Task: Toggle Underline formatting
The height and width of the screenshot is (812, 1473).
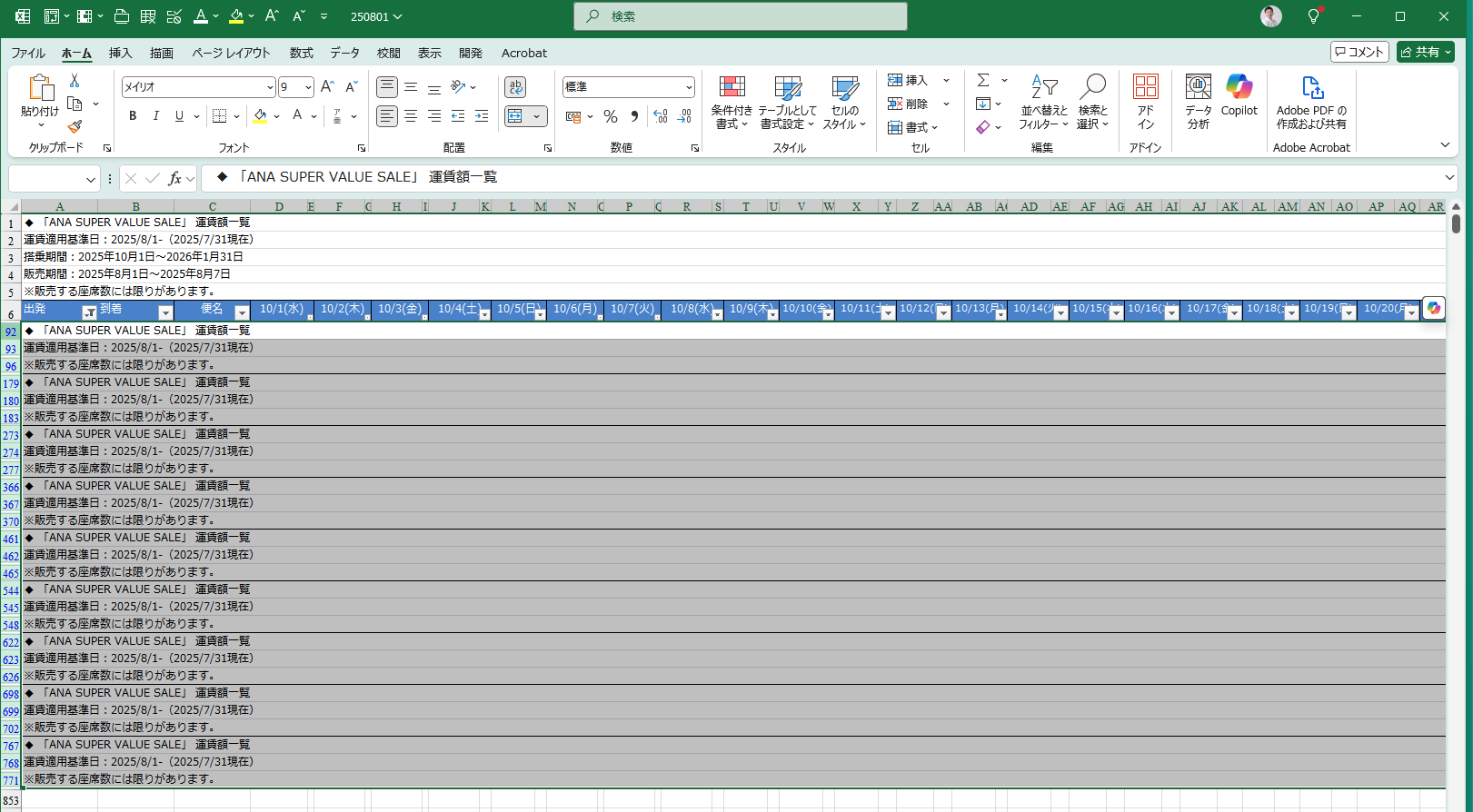Action: [x=179, y=116]
